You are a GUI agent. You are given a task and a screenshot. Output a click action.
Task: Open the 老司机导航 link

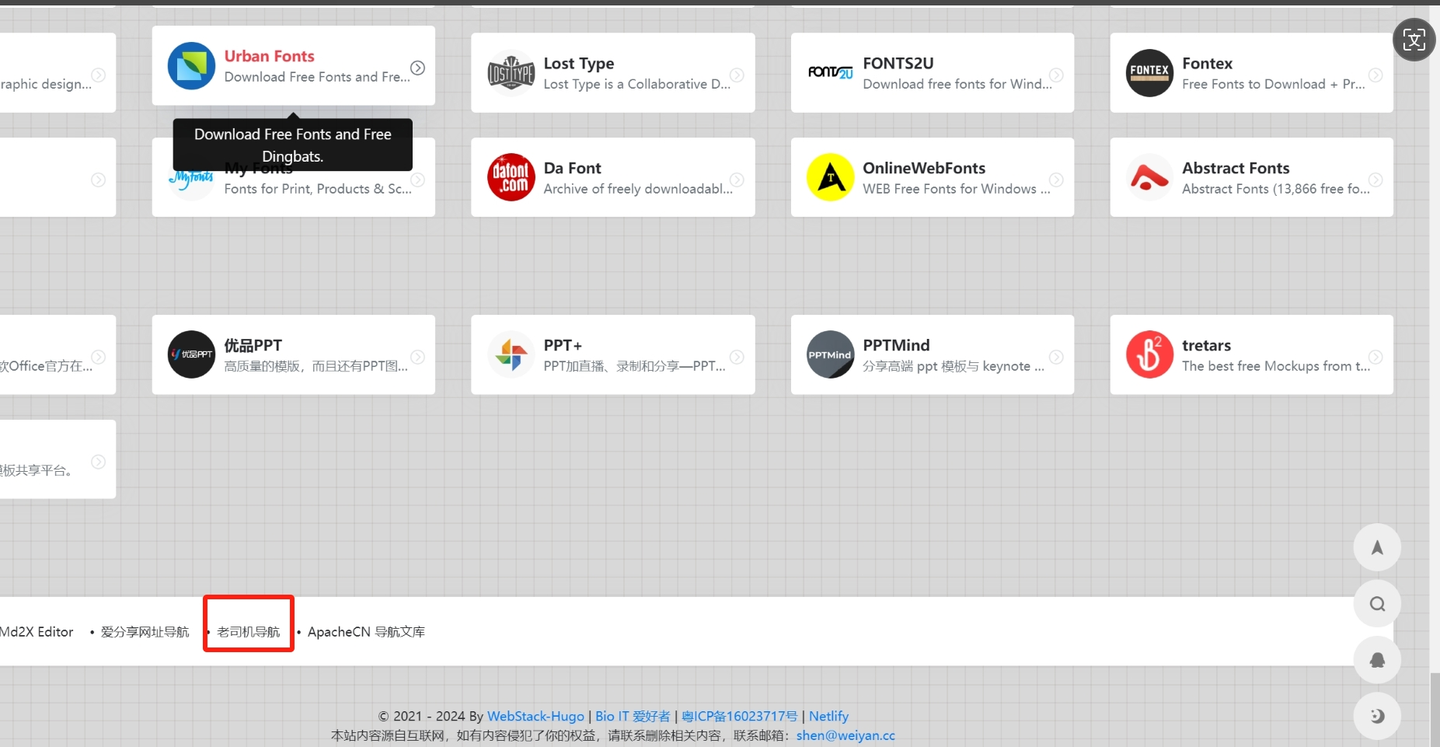point(248,632)
